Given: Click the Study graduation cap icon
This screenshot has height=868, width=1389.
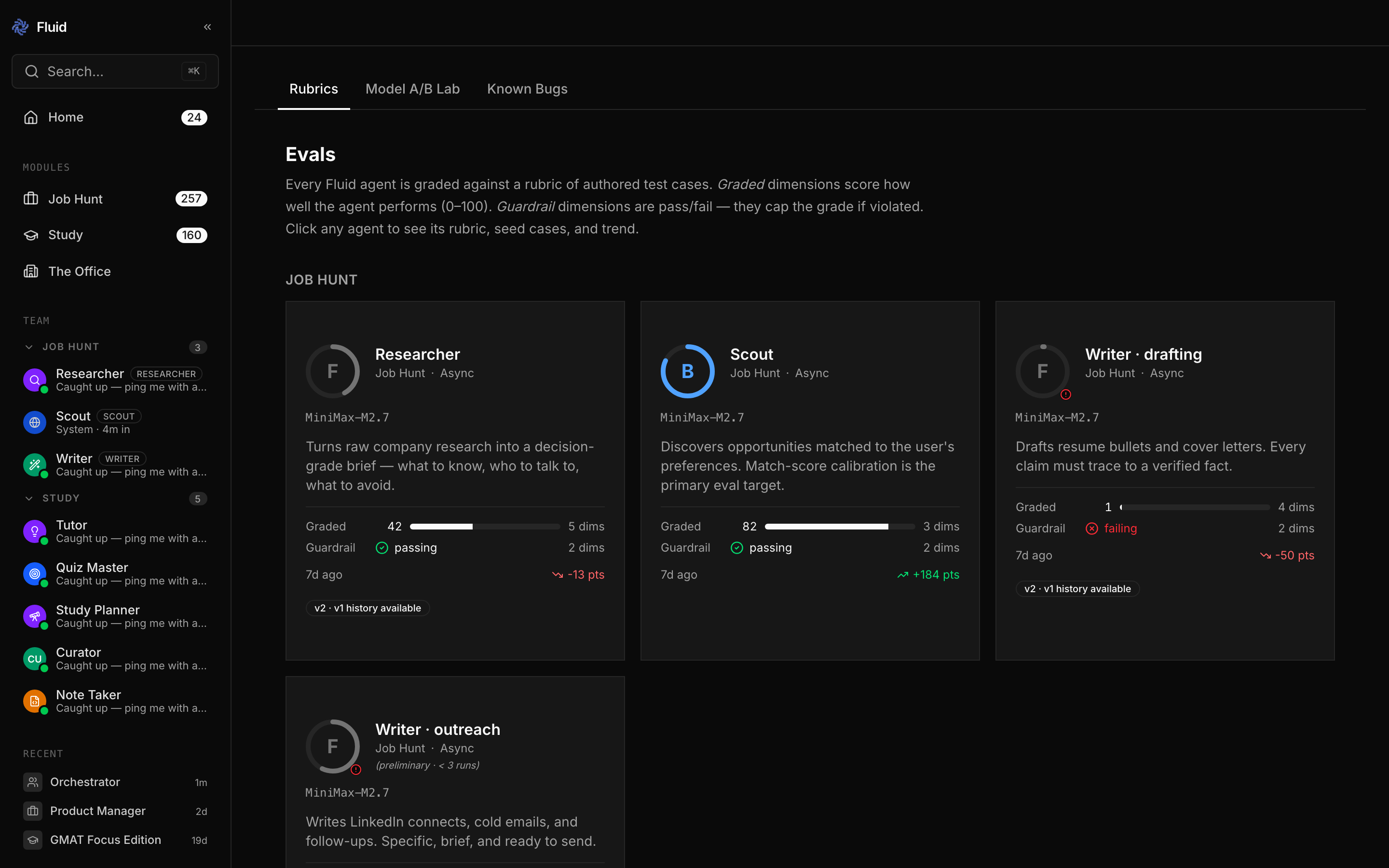Looking at the screenshot, I should point(31,235).
